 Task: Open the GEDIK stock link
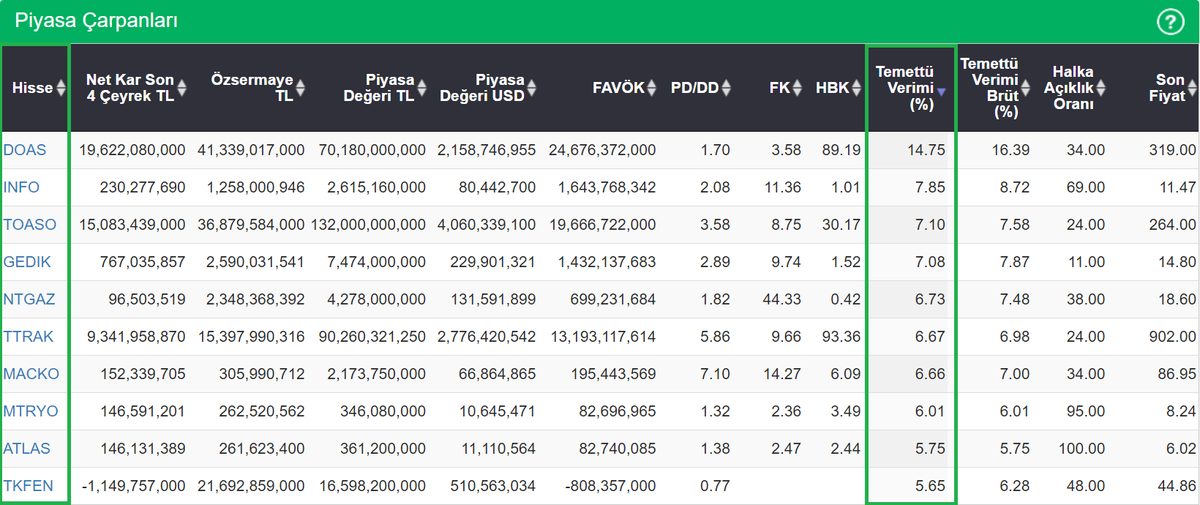(x=27, y=262)
